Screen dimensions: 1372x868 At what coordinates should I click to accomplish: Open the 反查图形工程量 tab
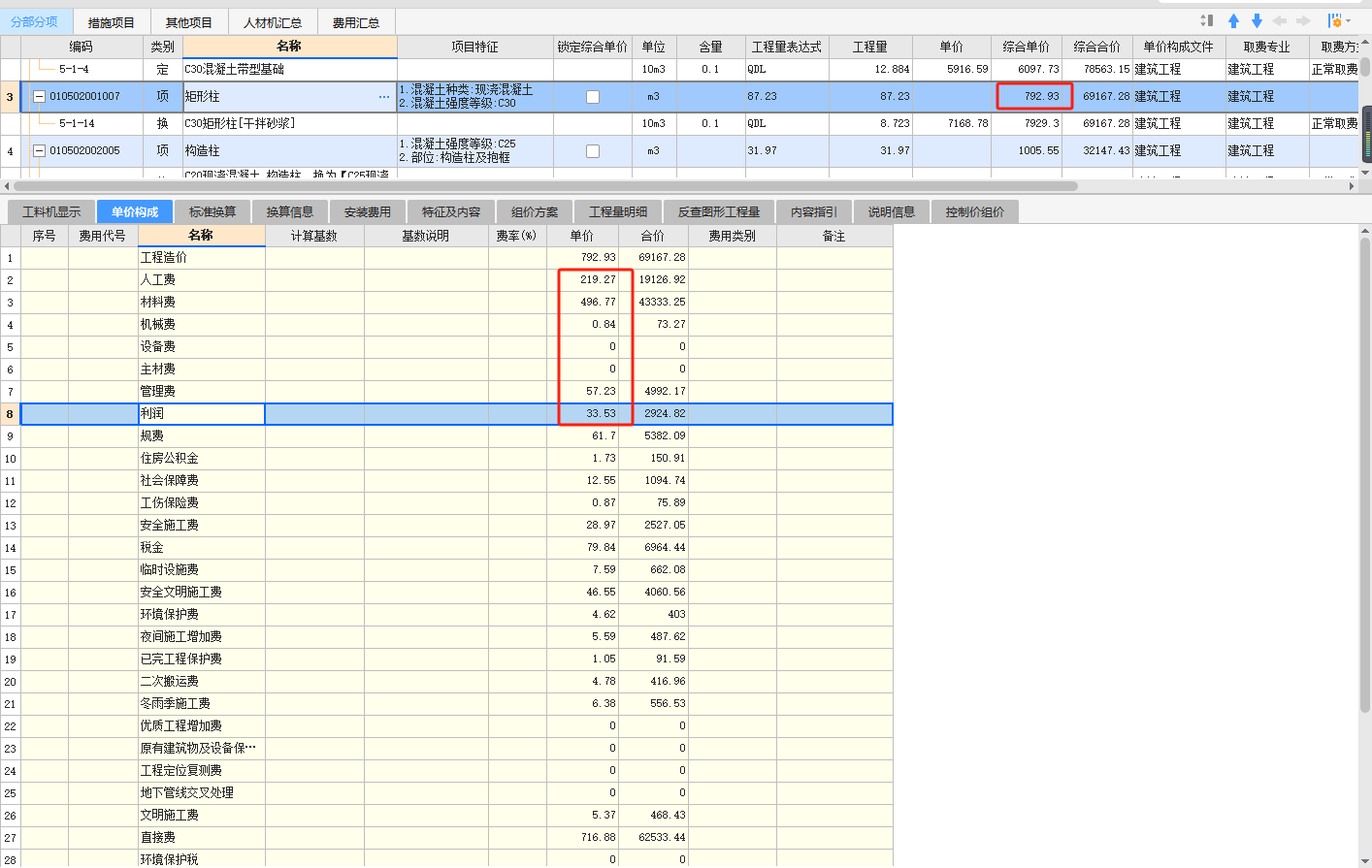[719, 211]
